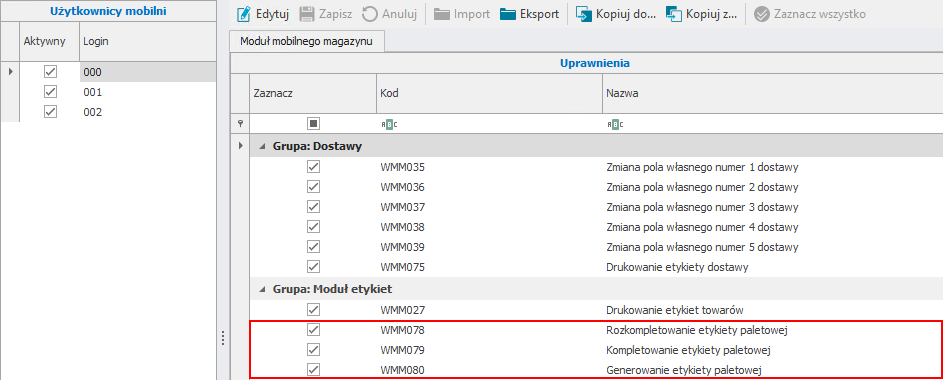Collapse the Grupa: Dostawy group
This screenshot has width=943, height=380.
point(262,147)
